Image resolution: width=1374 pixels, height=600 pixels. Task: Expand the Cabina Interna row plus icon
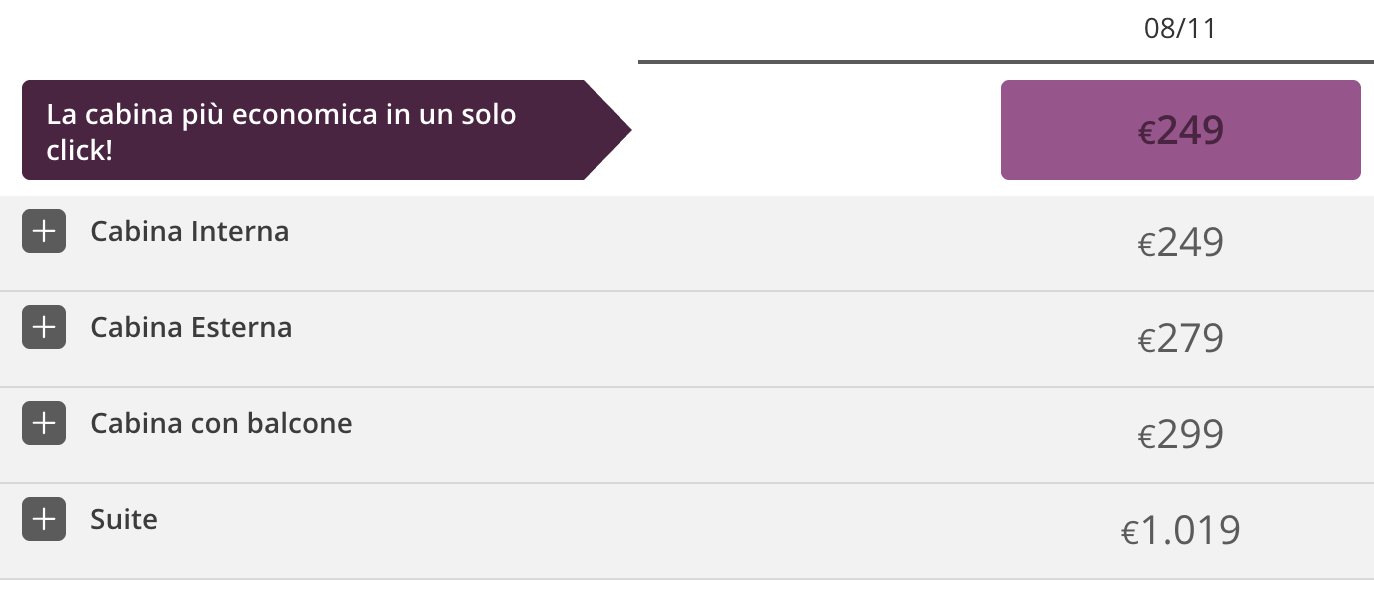44,232
